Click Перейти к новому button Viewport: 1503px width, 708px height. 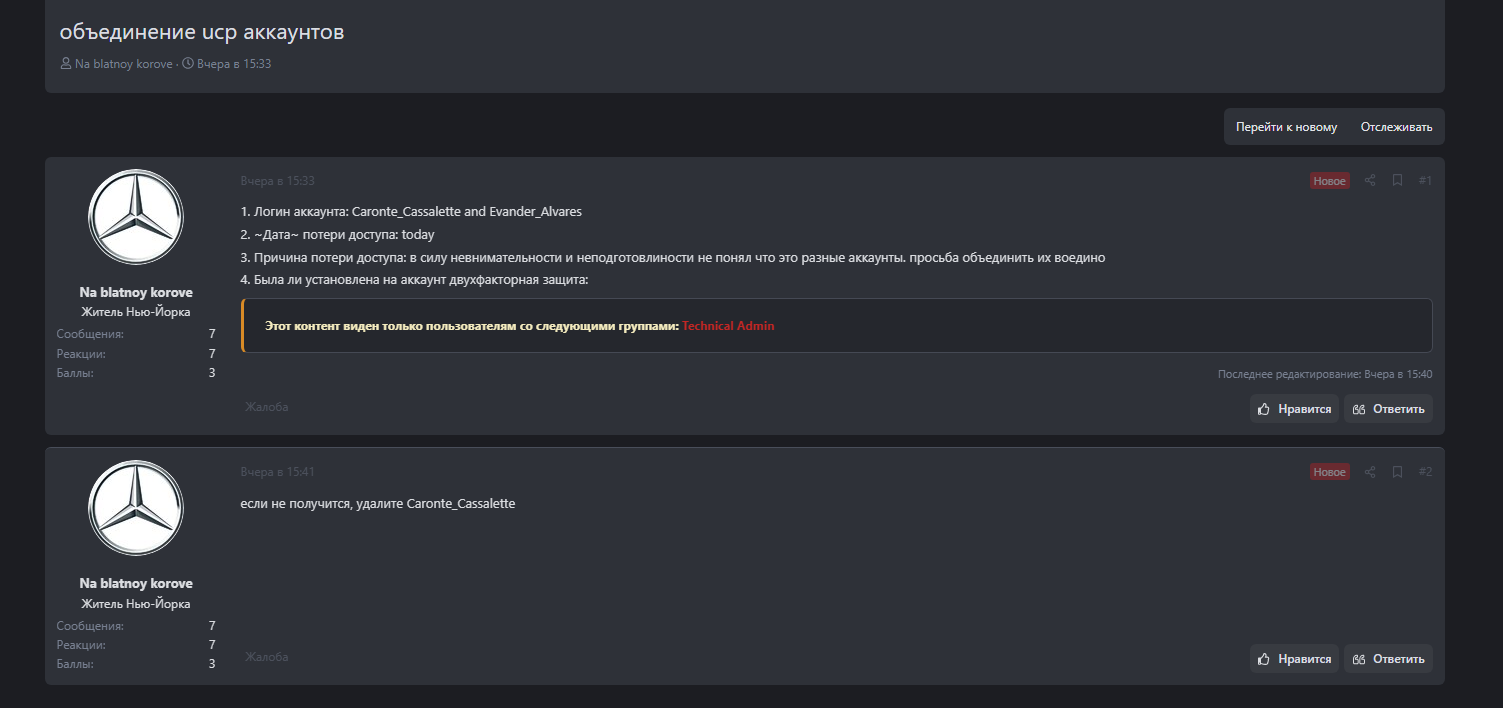[1286, 127]
